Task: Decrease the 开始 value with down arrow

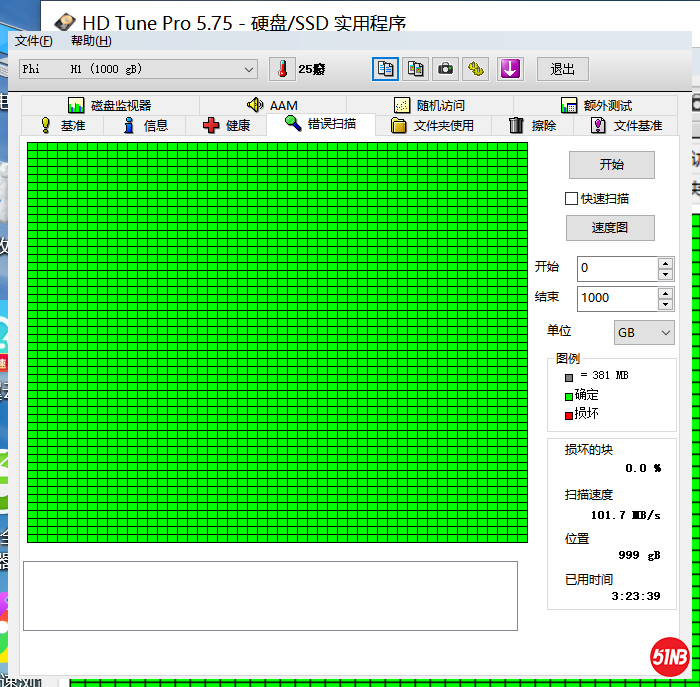Action: coord(666,274)
